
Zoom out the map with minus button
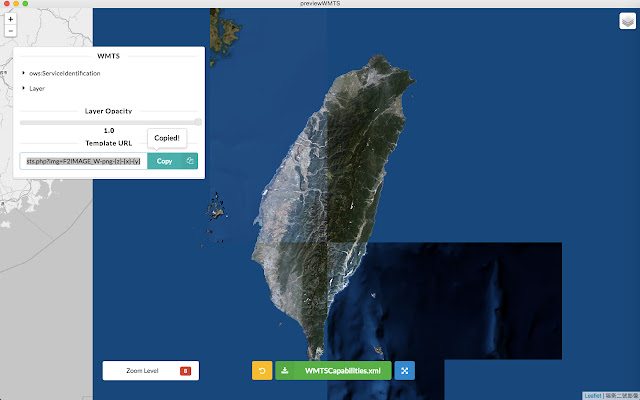tap(11, 31)
